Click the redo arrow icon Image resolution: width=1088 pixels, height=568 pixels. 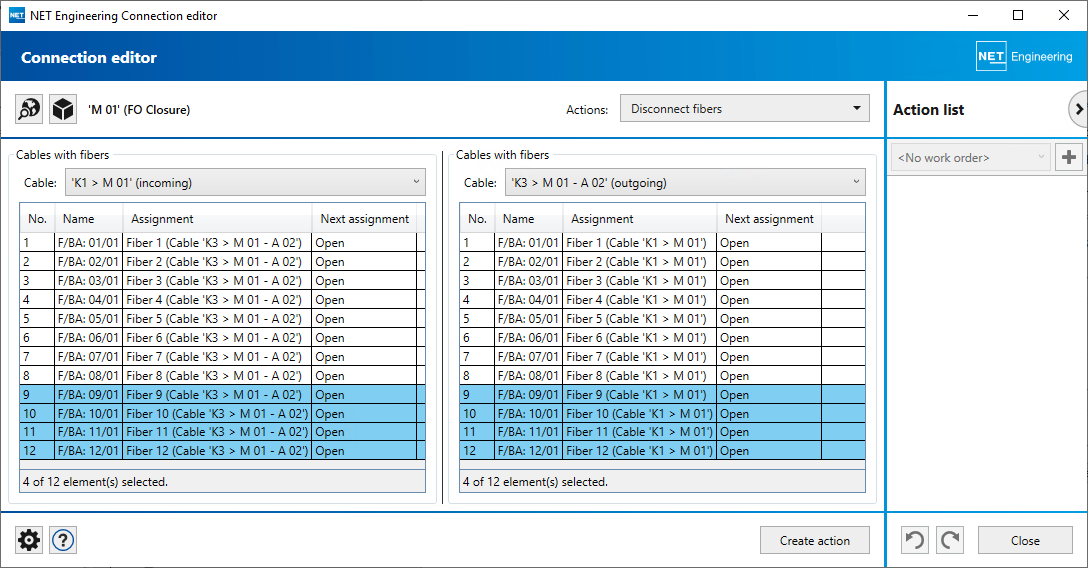tap(950, 540)
